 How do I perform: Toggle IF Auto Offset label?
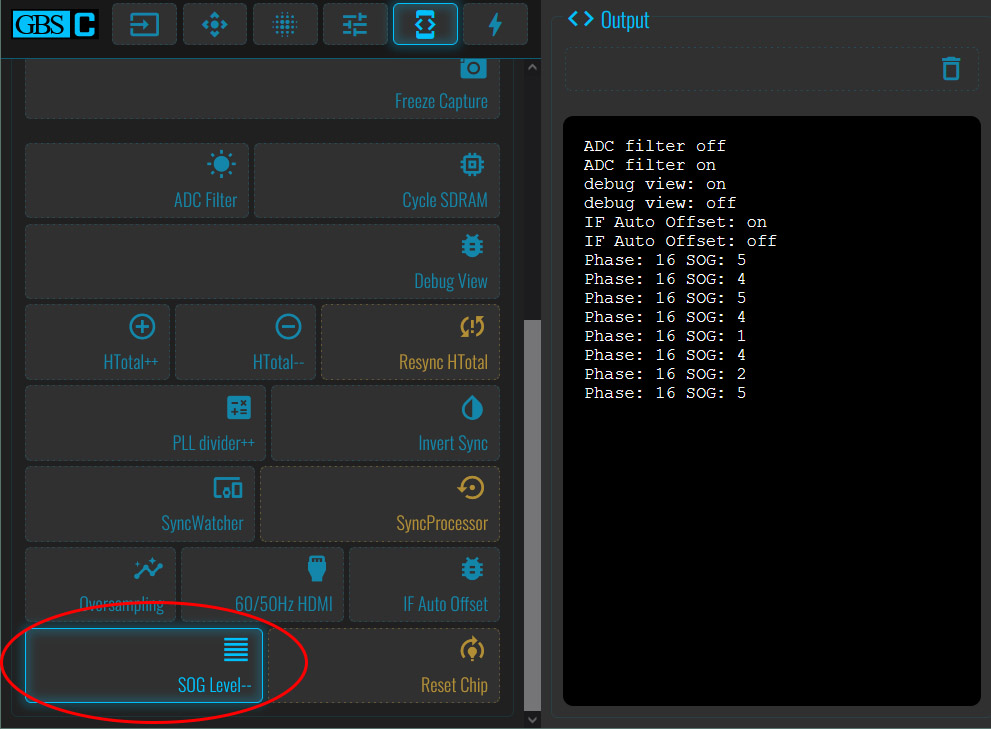[x=446, y=604]
